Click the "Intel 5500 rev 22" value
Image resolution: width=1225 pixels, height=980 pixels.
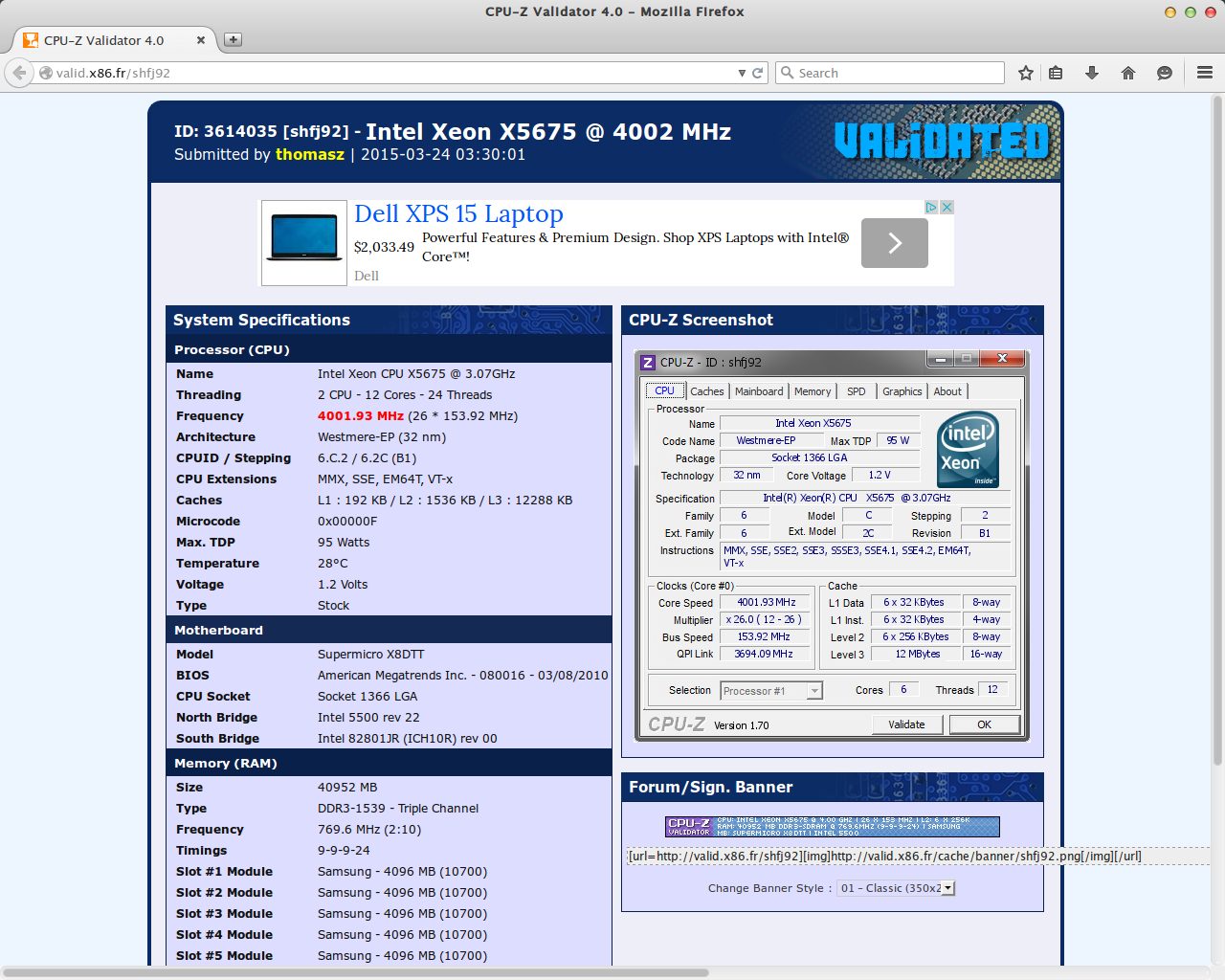click(368, 718)
